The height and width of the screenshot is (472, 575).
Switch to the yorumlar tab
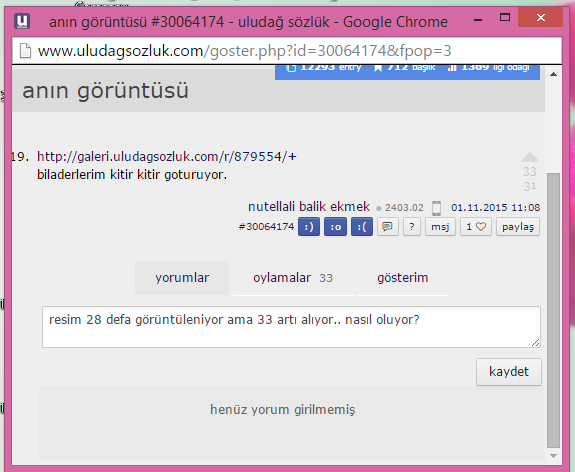pos(182,278)
